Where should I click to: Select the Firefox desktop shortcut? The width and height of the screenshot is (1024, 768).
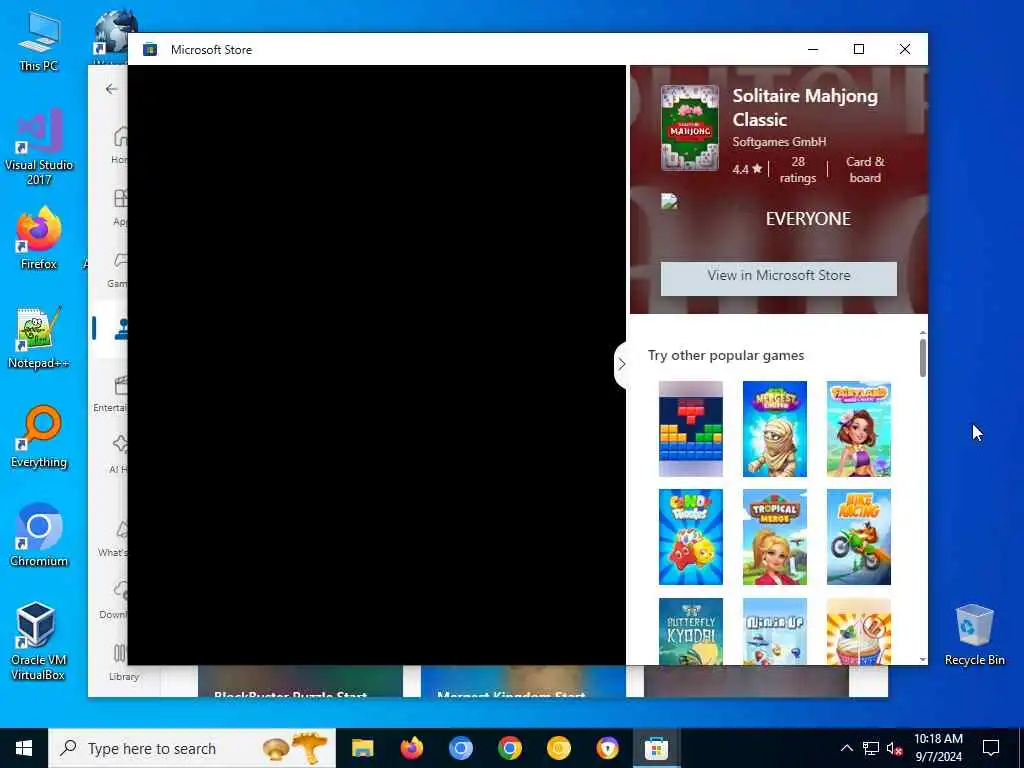pyautogui.click(x=39, y=238)
